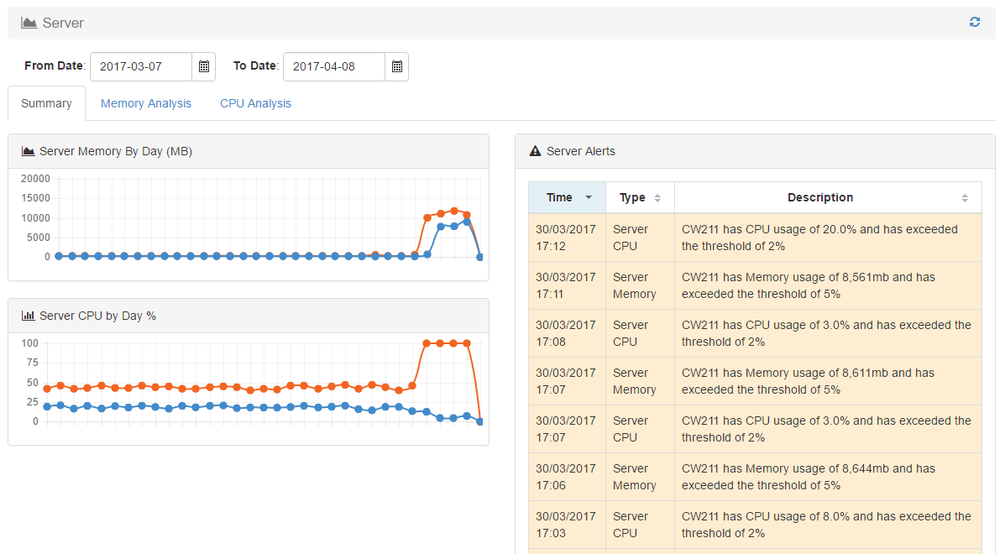Open the From Date calendar picker
This screenshot has height=554, width=1000.
tap(204, 67)
